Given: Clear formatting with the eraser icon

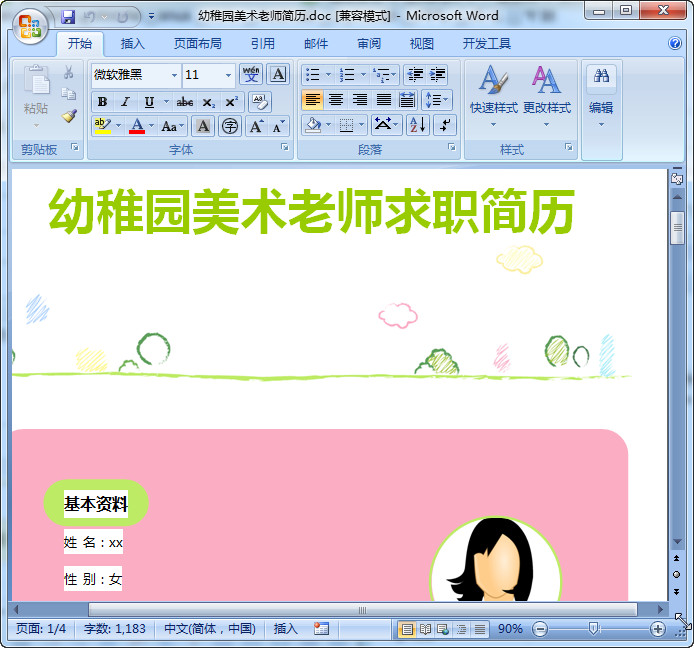Looking at the screenshot, I should pyautogui.click(x=260, y=102).
